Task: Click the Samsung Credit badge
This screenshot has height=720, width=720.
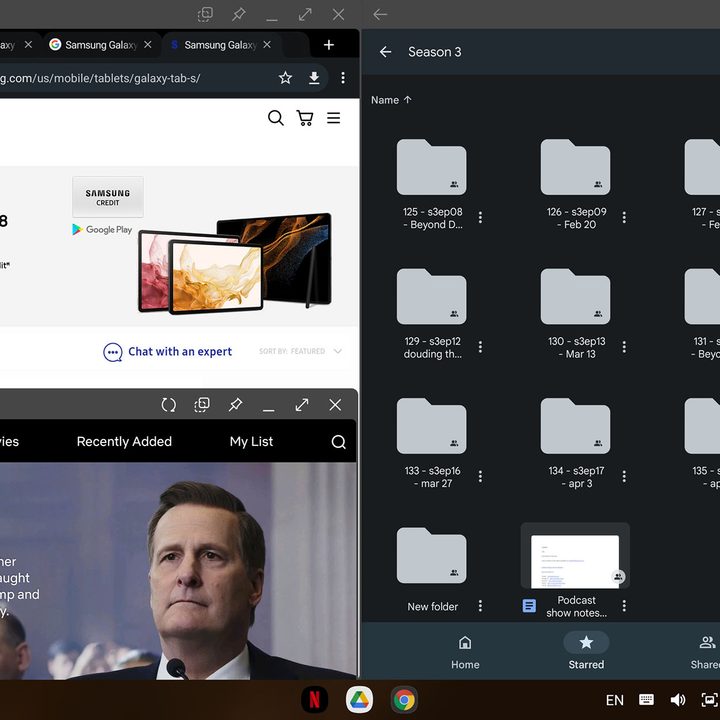Action: pyautogui.click(x=108, y=197)
